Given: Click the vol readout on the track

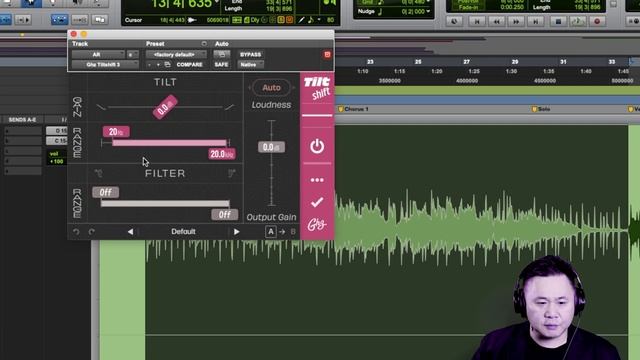Looking at the screenshot, I should [54, 154].
